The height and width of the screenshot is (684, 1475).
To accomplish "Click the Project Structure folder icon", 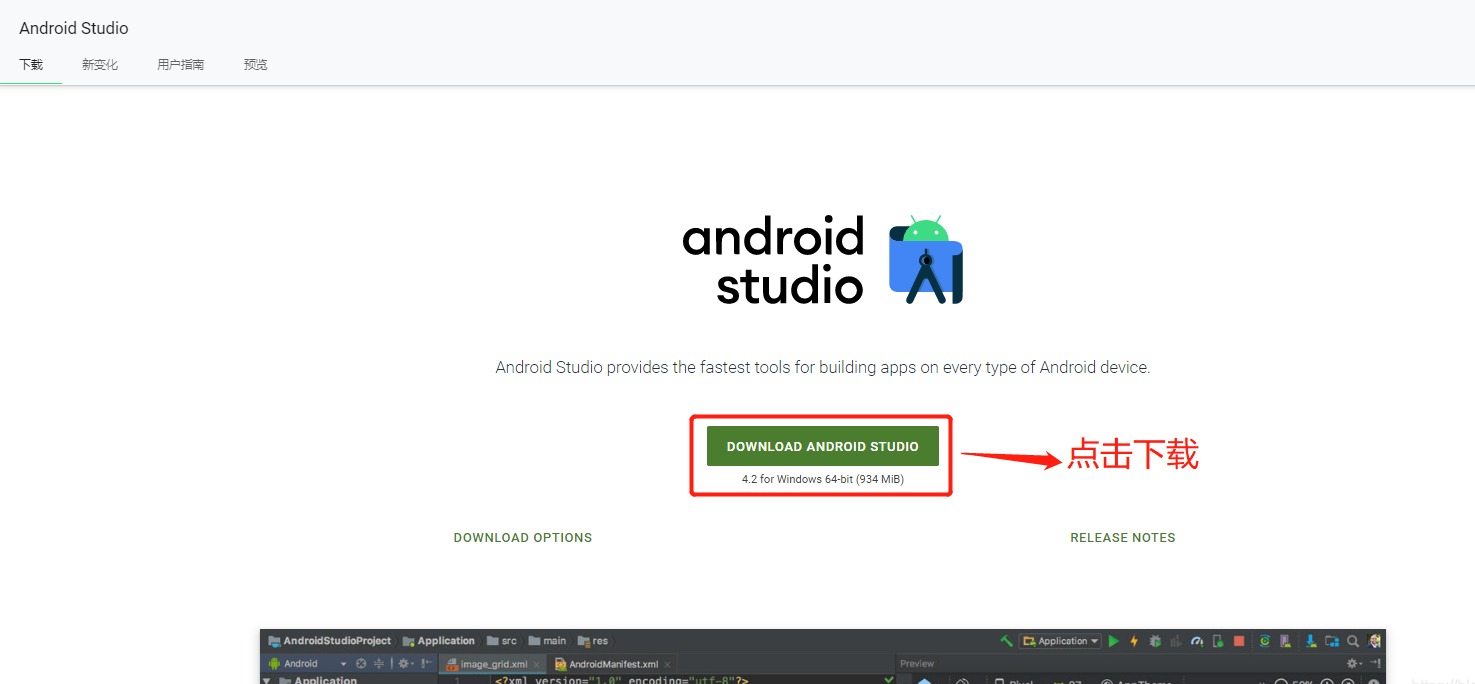I will 1332,641.
